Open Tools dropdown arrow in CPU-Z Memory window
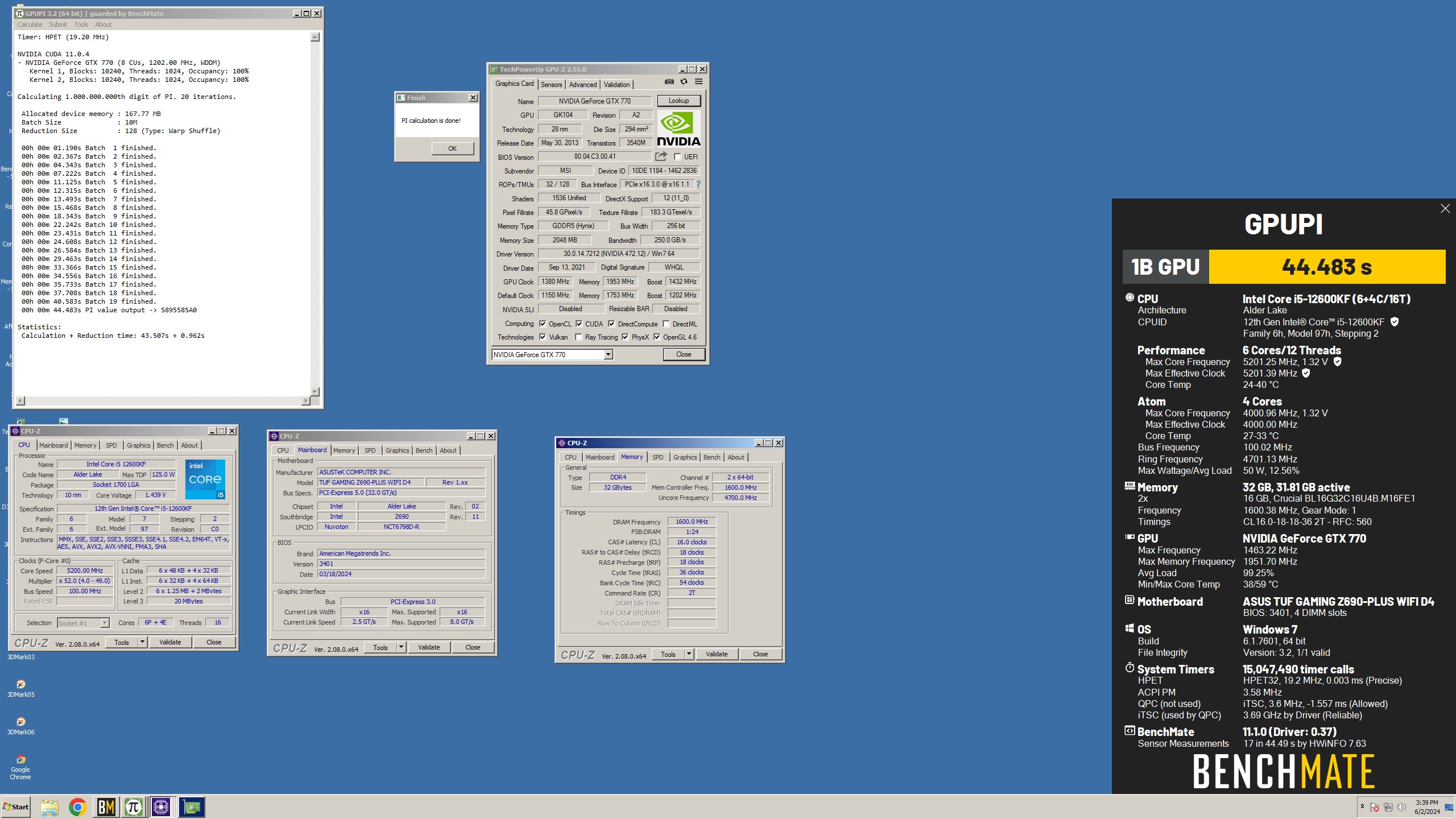The height and width of the screenshot is (819, 1456). (689, 654)
